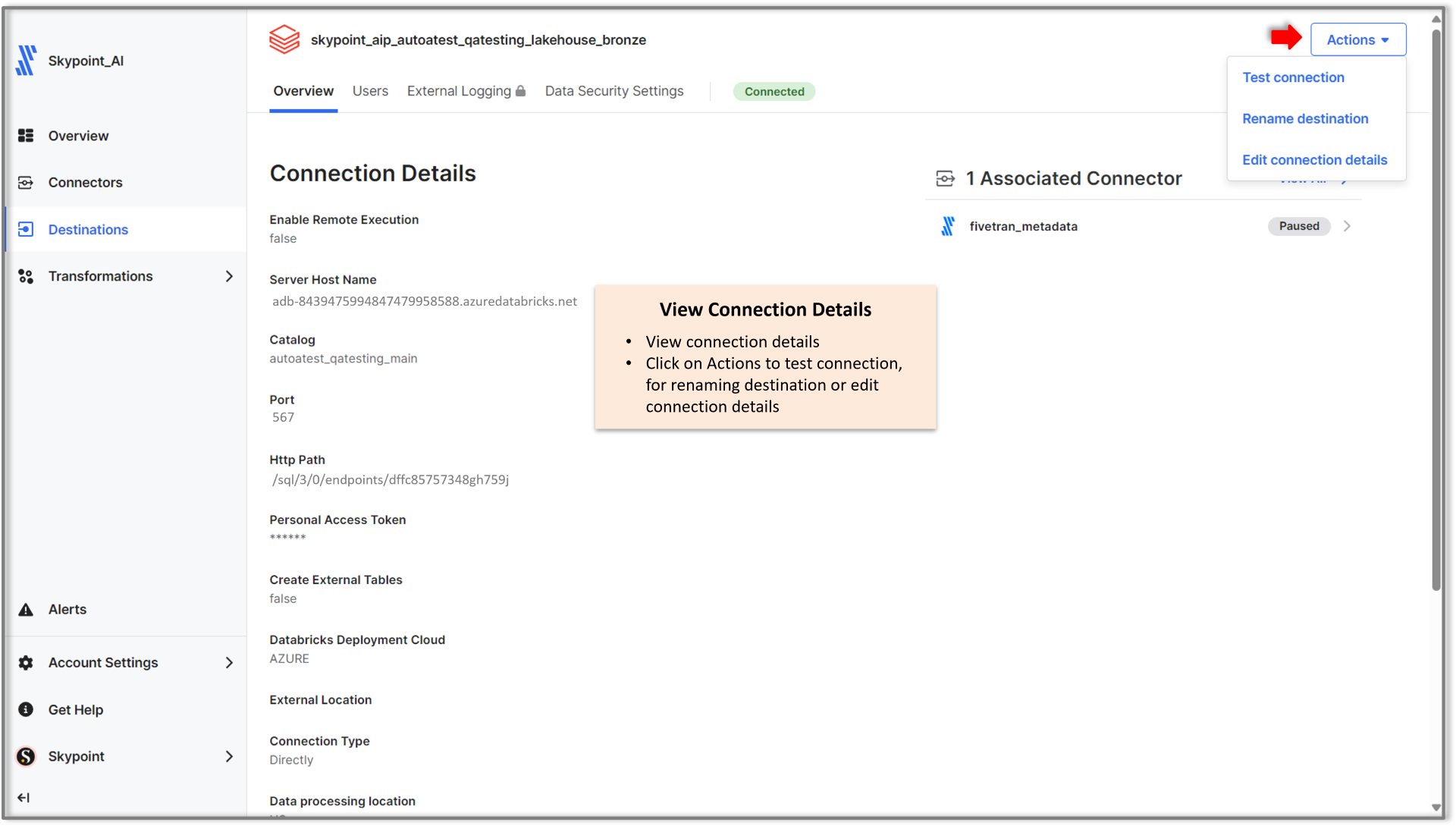The image size is (1456, 826).
Task: Open the Data Security Settings tab
Action: click(614, 91)
